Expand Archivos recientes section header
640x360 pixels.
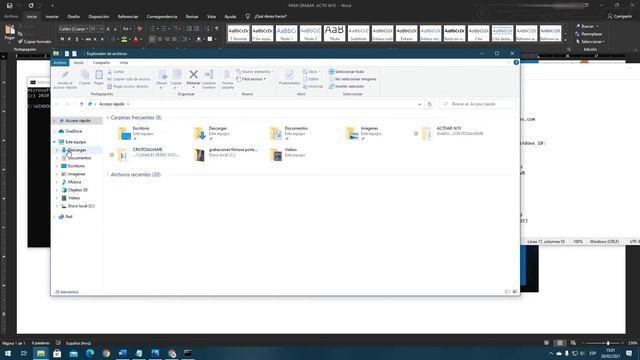click(108, 175)
